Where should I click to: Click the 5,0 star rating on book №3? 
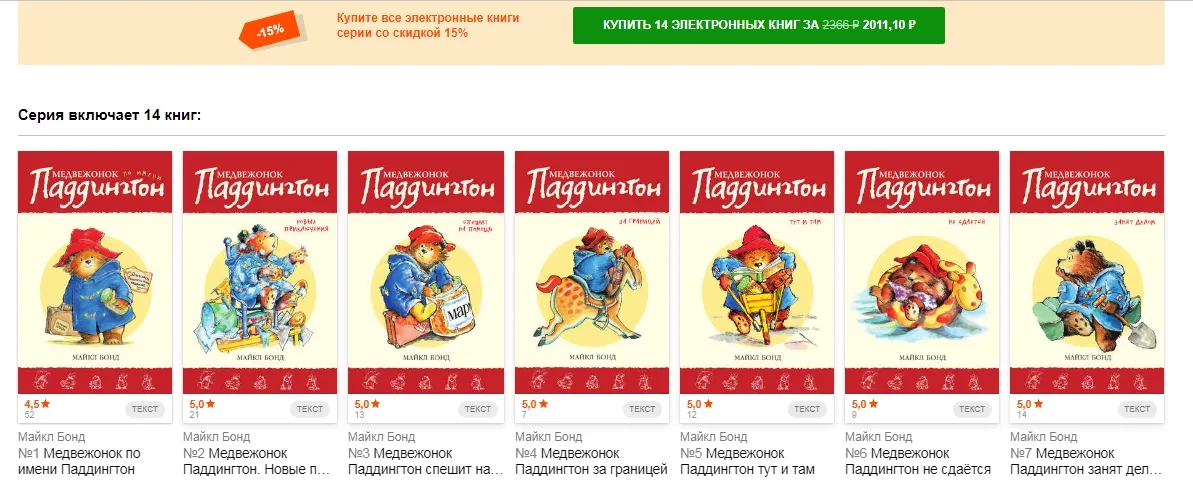click(367, 404)
